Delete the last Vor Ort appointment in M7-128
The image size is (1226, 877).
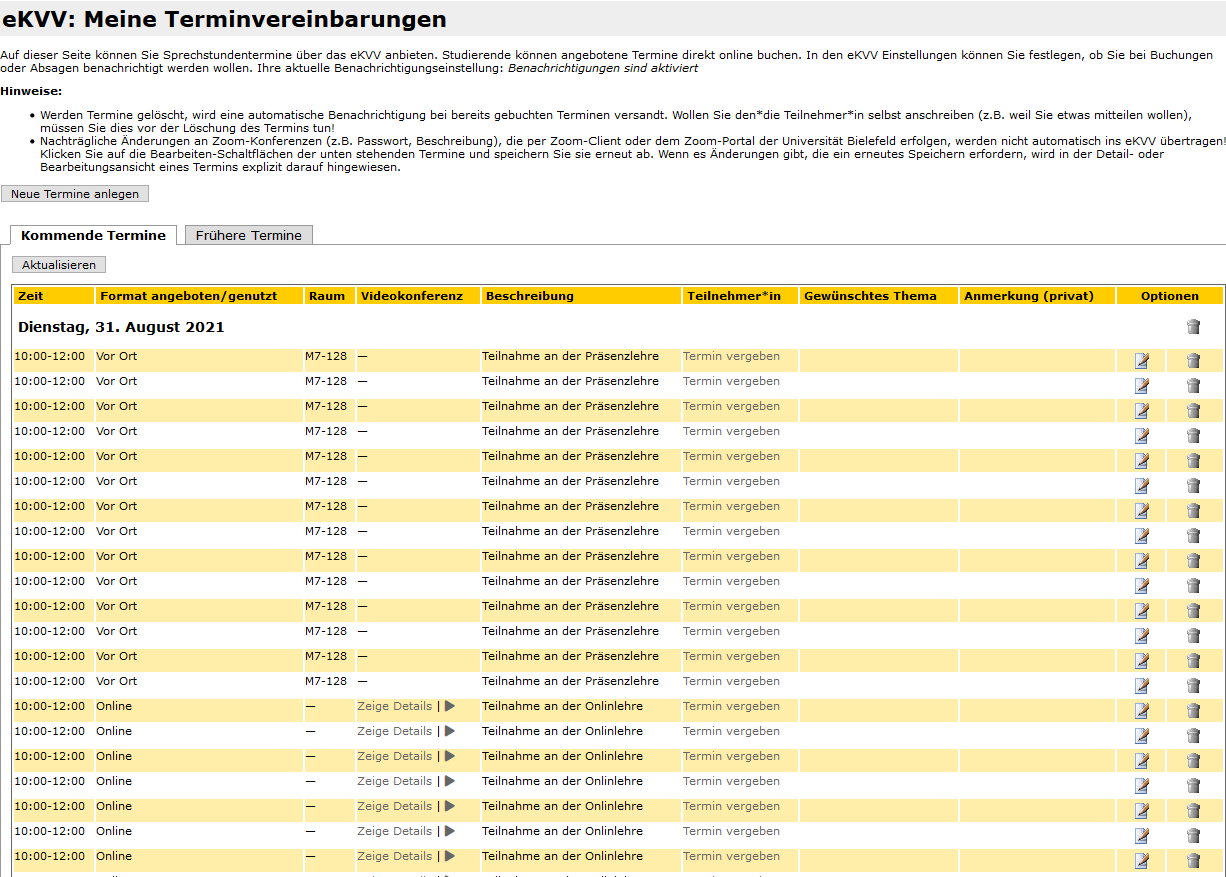[x=1192, y=685]
